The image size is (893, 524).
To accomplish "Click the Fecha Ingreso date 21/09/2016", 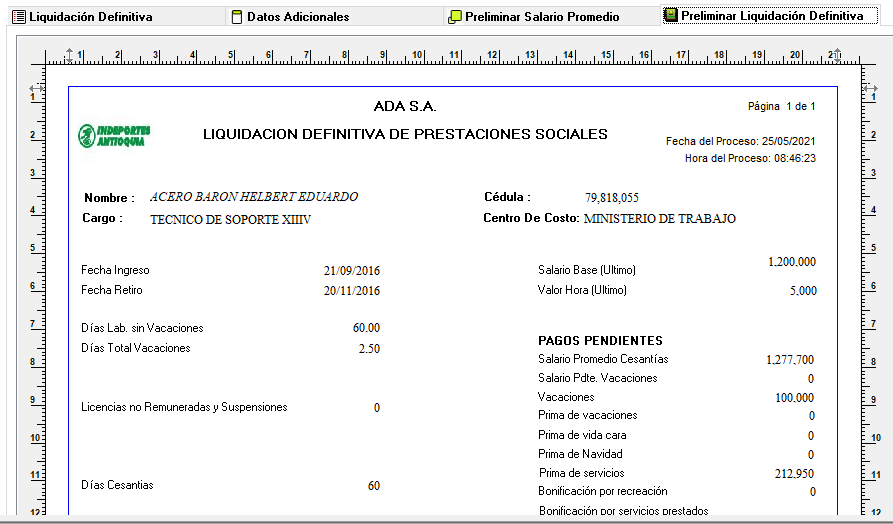I will click(x=352, y=271).
